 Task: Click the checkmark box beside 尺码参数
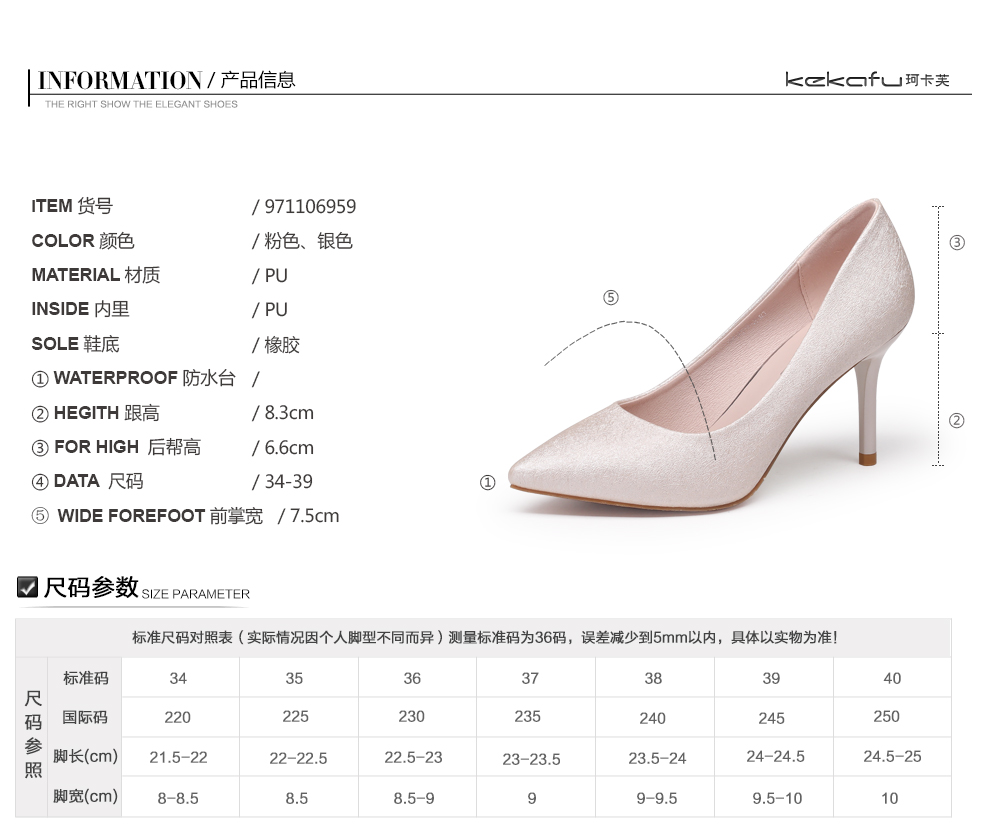28,587
